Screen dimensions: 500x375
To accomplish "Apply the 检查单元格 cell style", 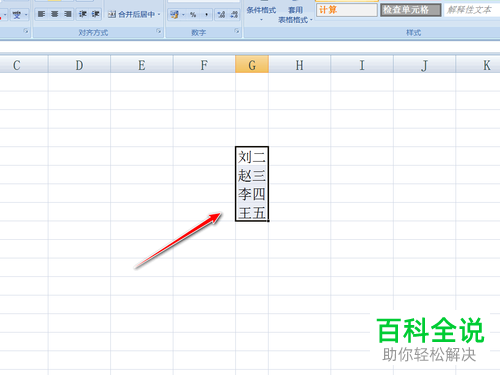I will 411,10.
